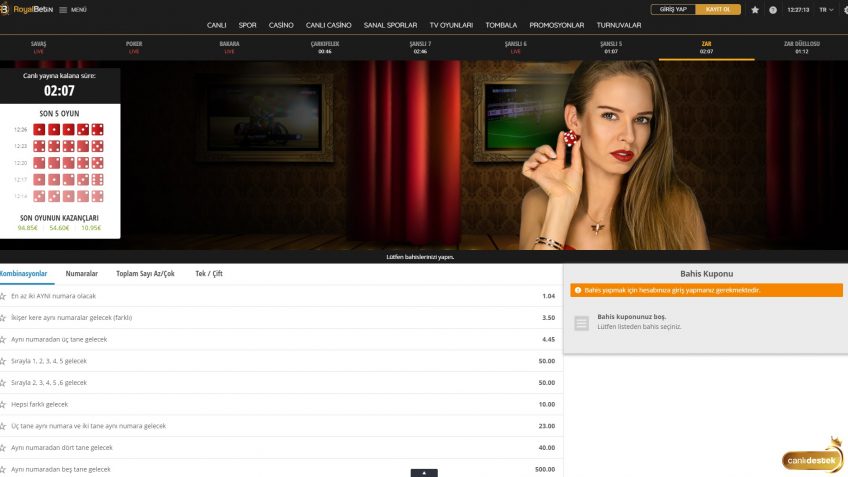848x477 pixels.
Task: Click the 12:26 dice result row
Action: coord(58,129)
